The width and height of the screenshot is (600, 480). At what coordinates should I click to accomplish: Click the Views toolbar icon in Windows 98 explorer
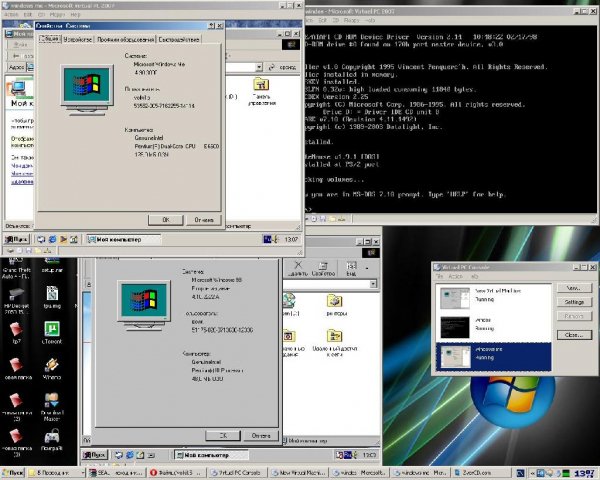[x=351, y=268]
